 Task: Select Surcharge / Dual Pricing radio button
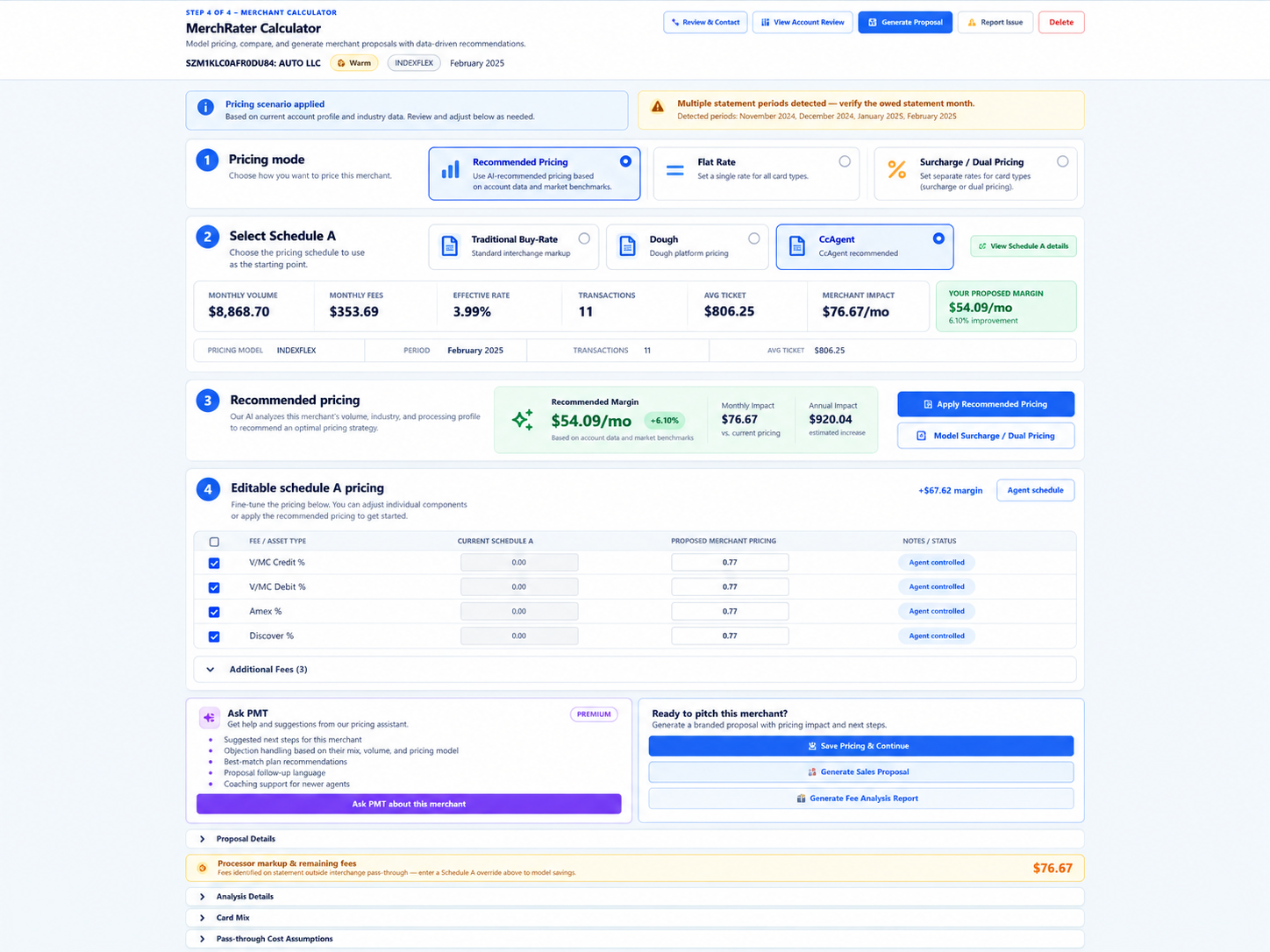[1062, 161]
